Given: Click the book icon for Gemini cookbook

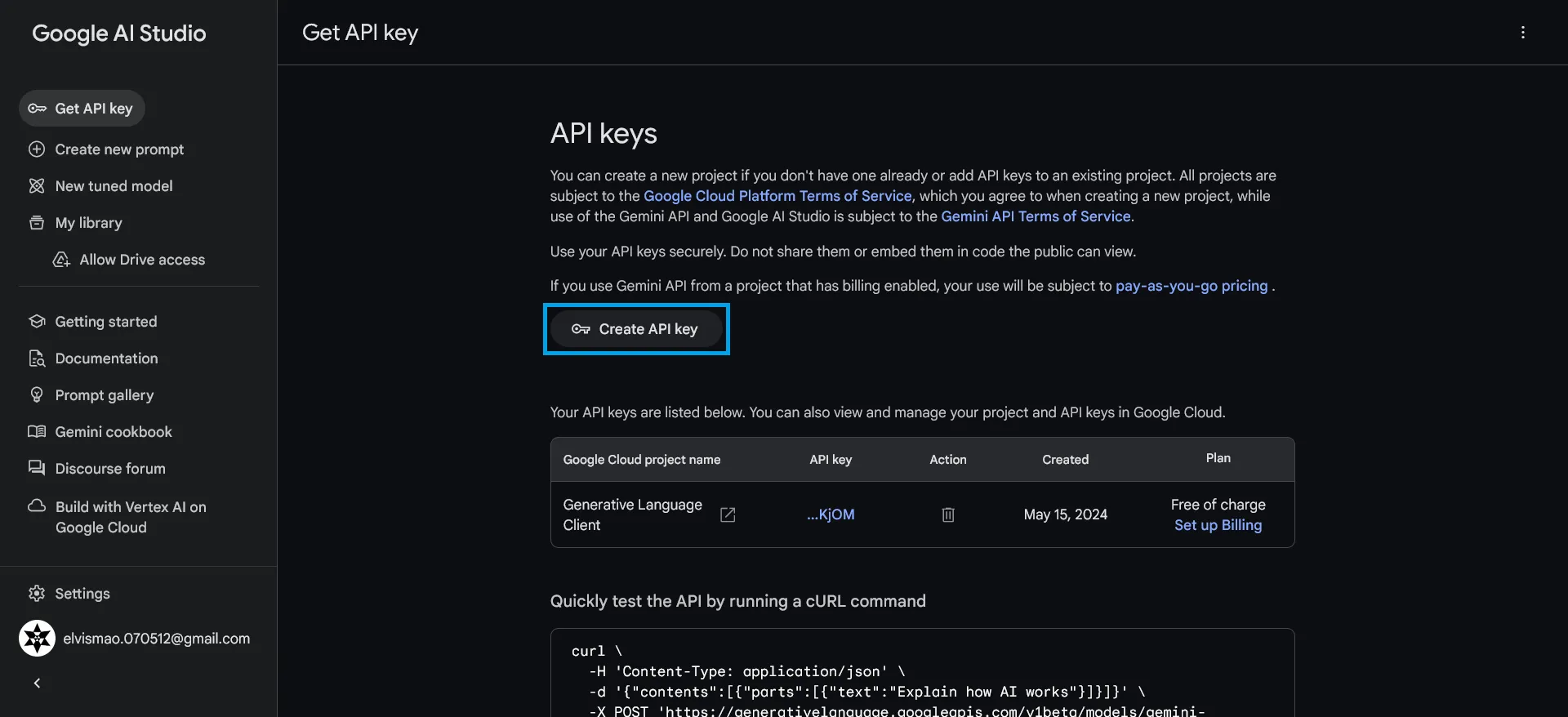Looking at the screenshot, I should (37, 431).
